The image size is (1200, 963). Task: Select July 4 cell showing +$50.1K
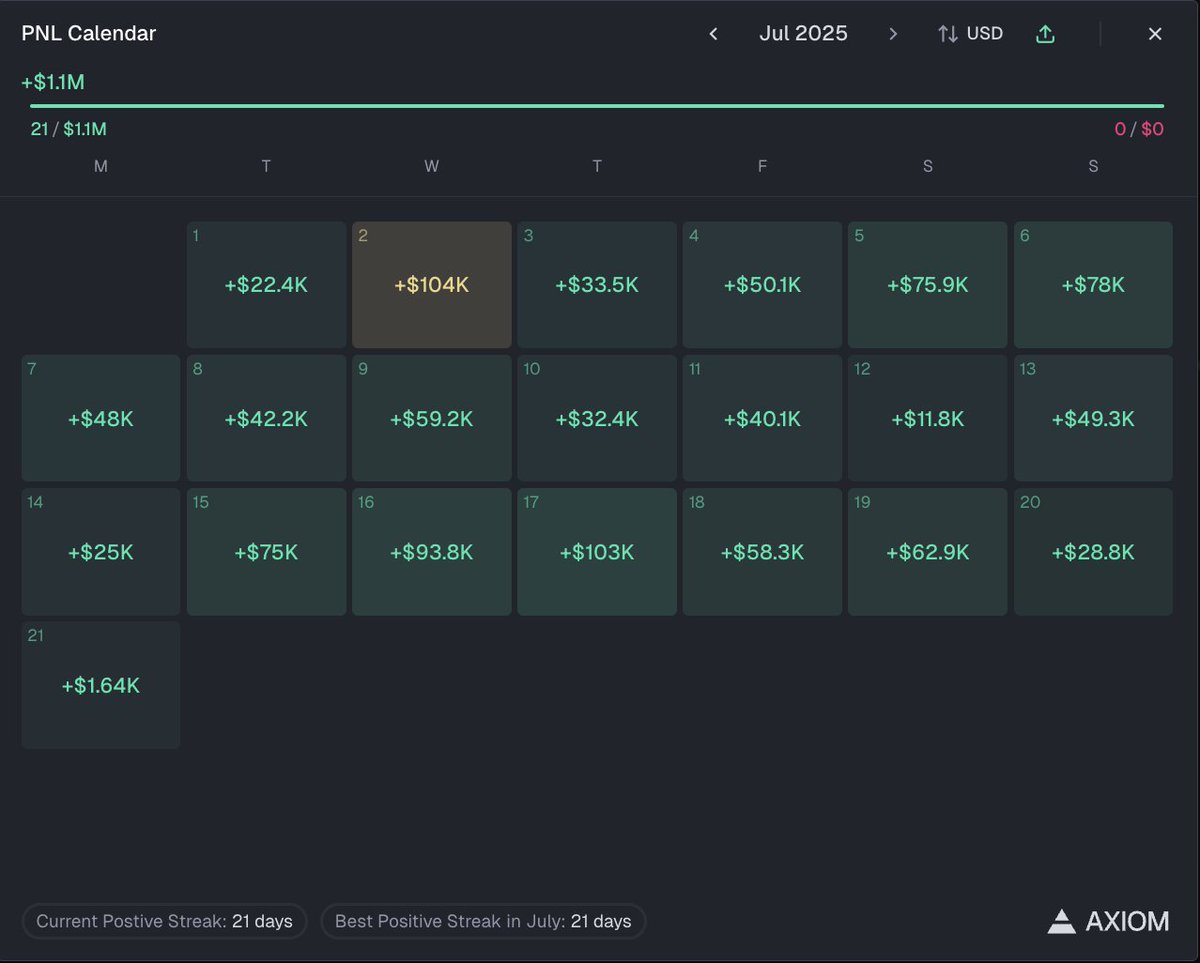pos(762,285)
